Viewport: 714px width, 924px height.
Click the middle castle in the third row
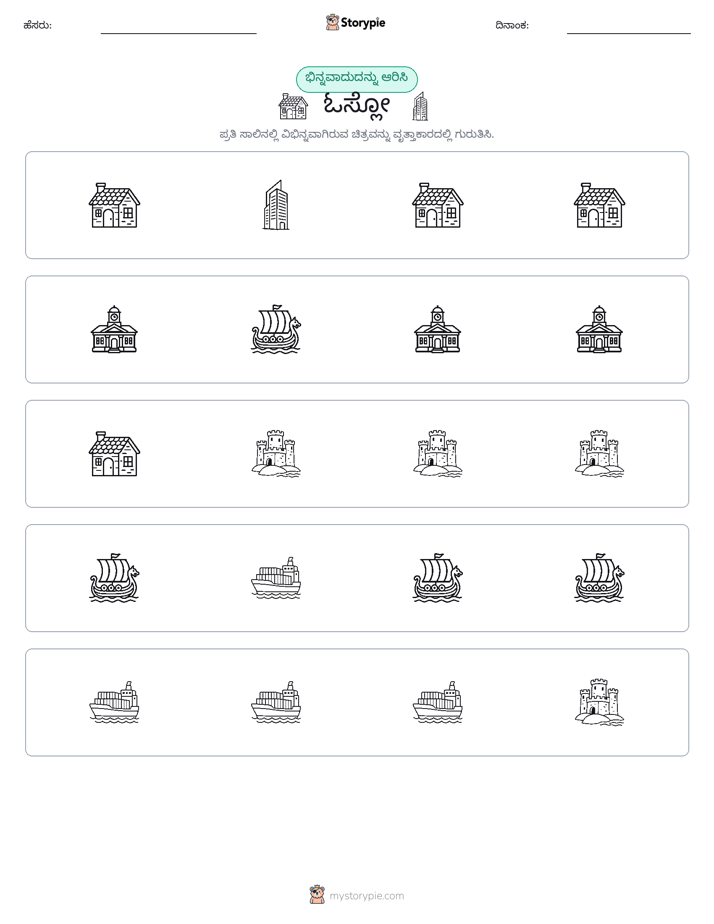pyautogui.click(x=437, y=454)
